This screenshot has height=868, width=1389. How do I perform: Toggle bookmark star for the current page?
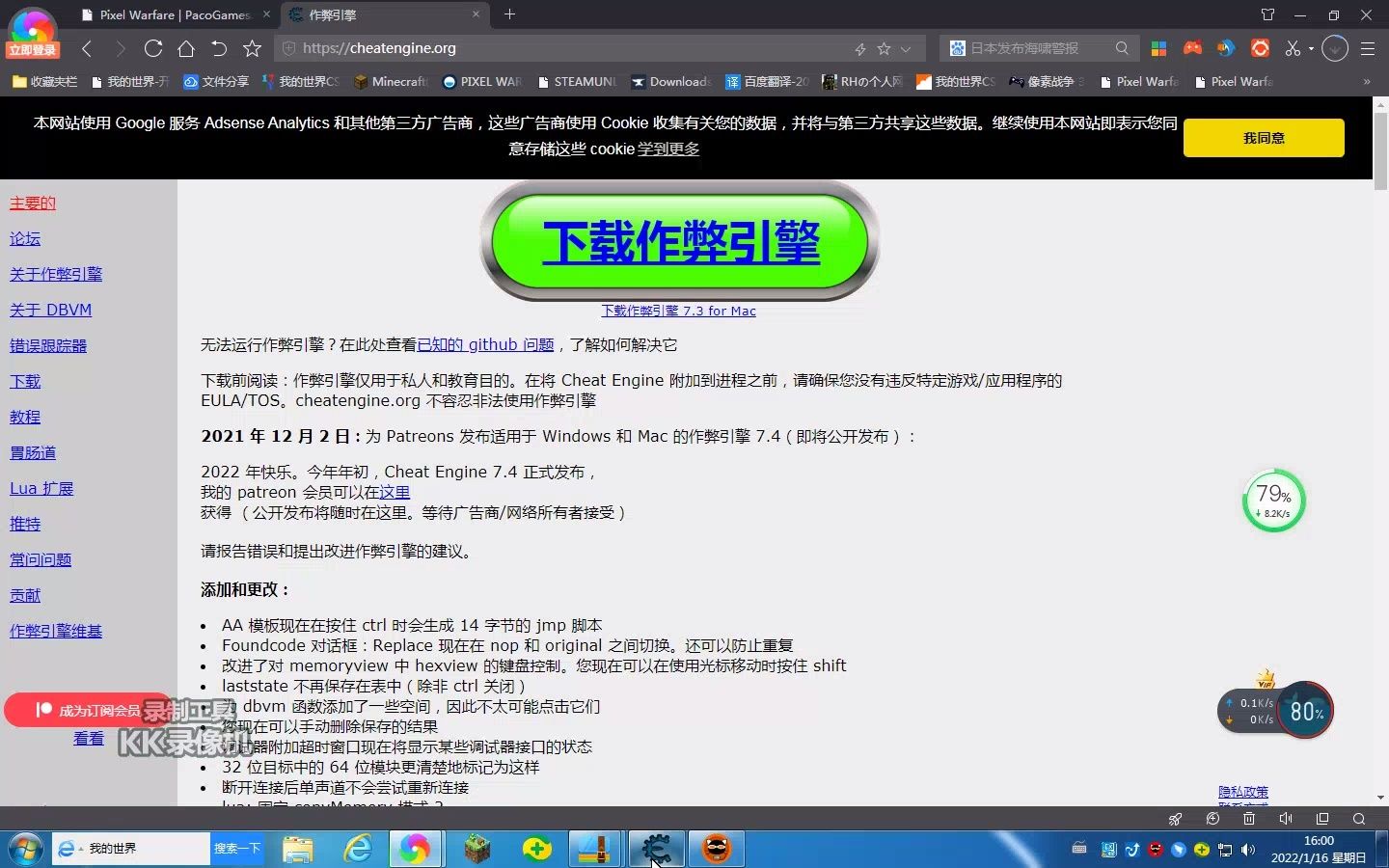(x=253, y=48)
